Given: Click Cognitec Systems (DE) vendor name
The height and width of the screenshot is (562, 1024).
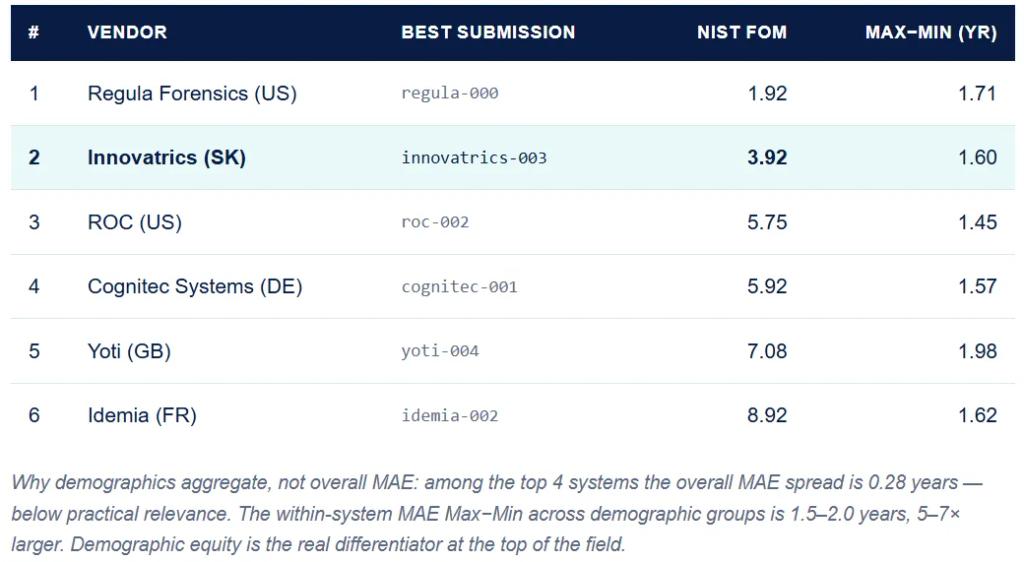Looking at the screenshot, I should (x=195, y=287).
